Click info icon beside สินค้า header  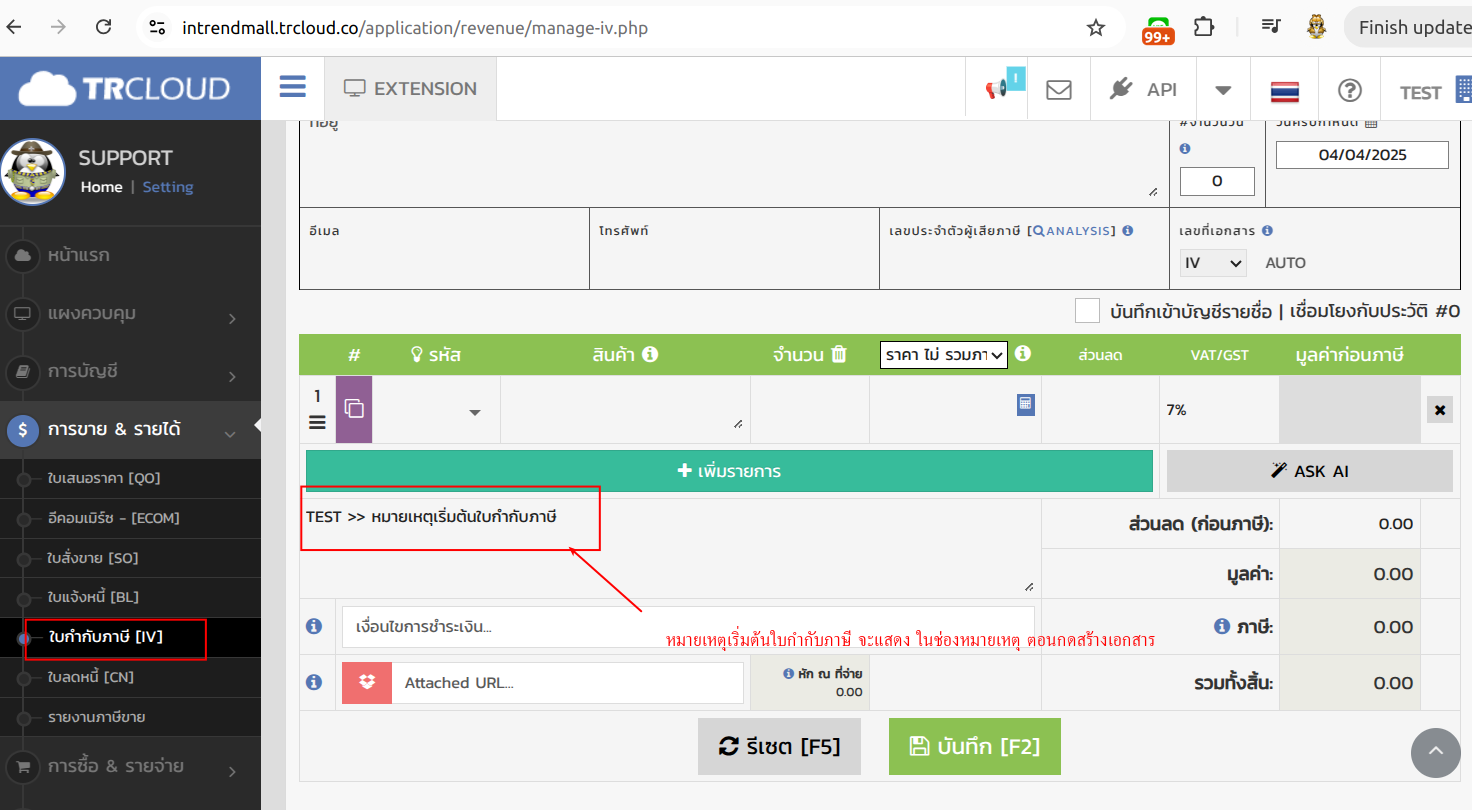(650, 354)
